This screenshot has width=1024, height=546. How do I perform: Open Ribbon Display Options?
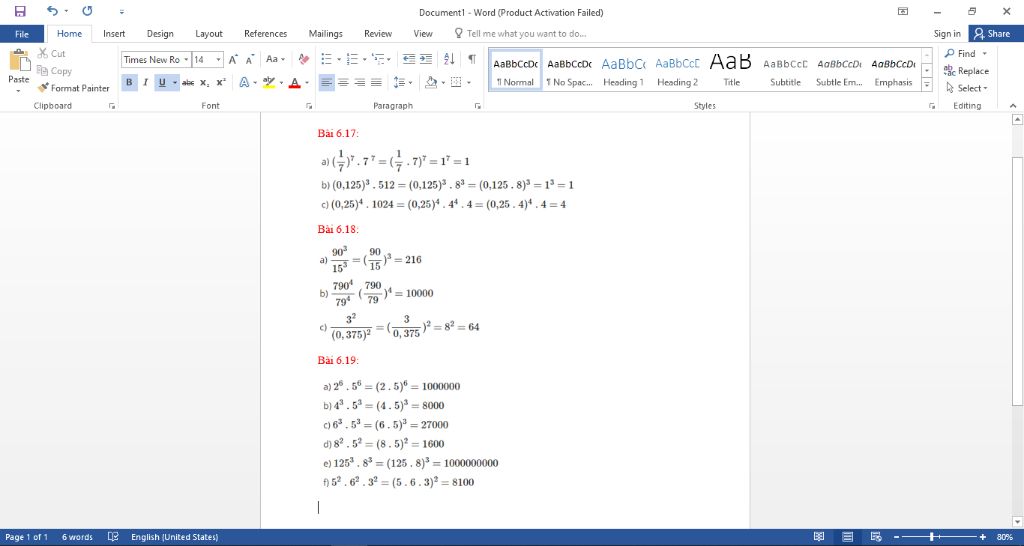pos(903,11)
